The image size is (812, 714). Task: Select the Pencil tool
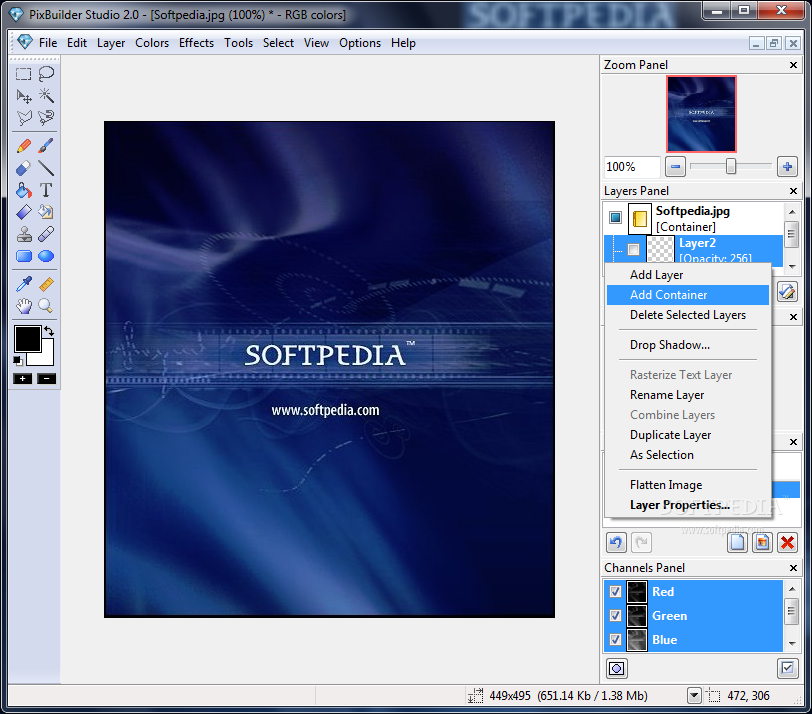coord(23,146)
